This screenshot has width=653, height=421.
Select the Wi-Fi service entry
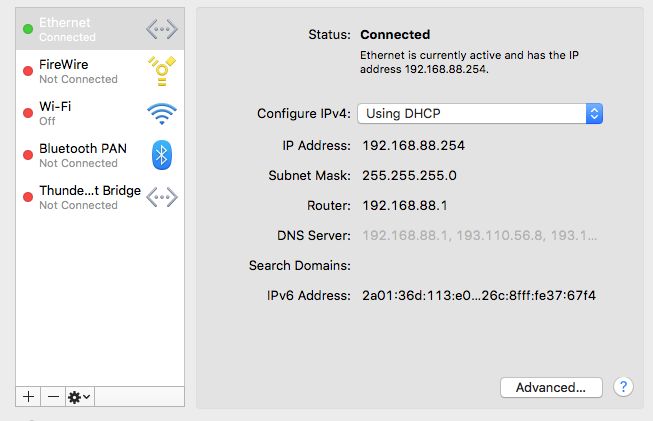coord(100,113)
